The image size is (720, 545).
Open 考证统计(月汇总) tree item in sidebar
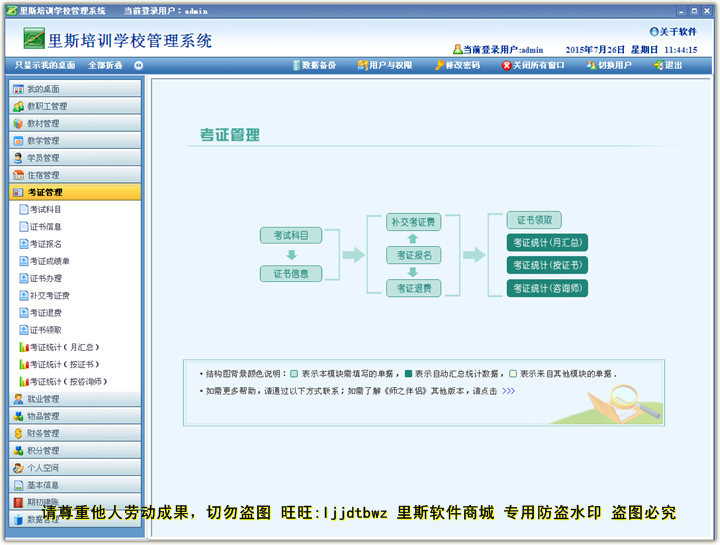click(59, 347)
